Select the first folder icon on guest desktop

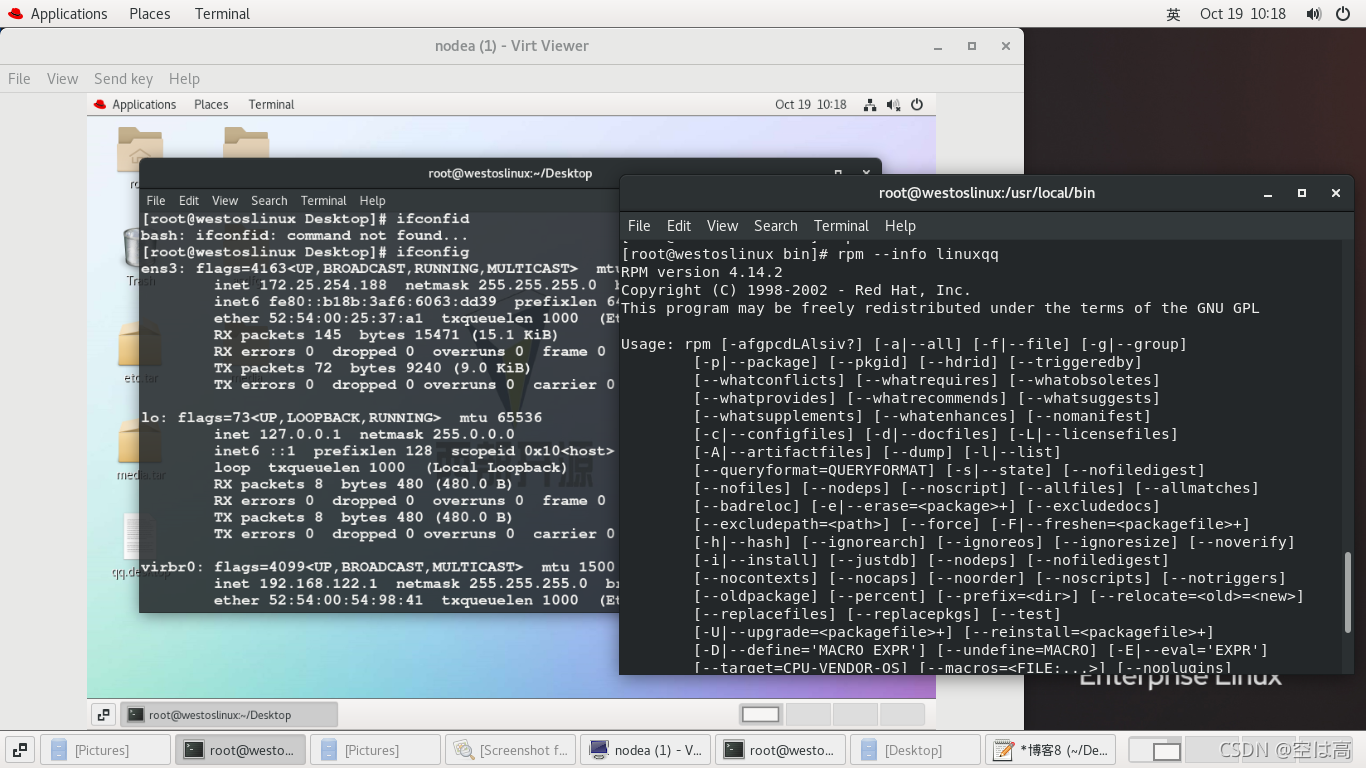(x=140, y=147)
